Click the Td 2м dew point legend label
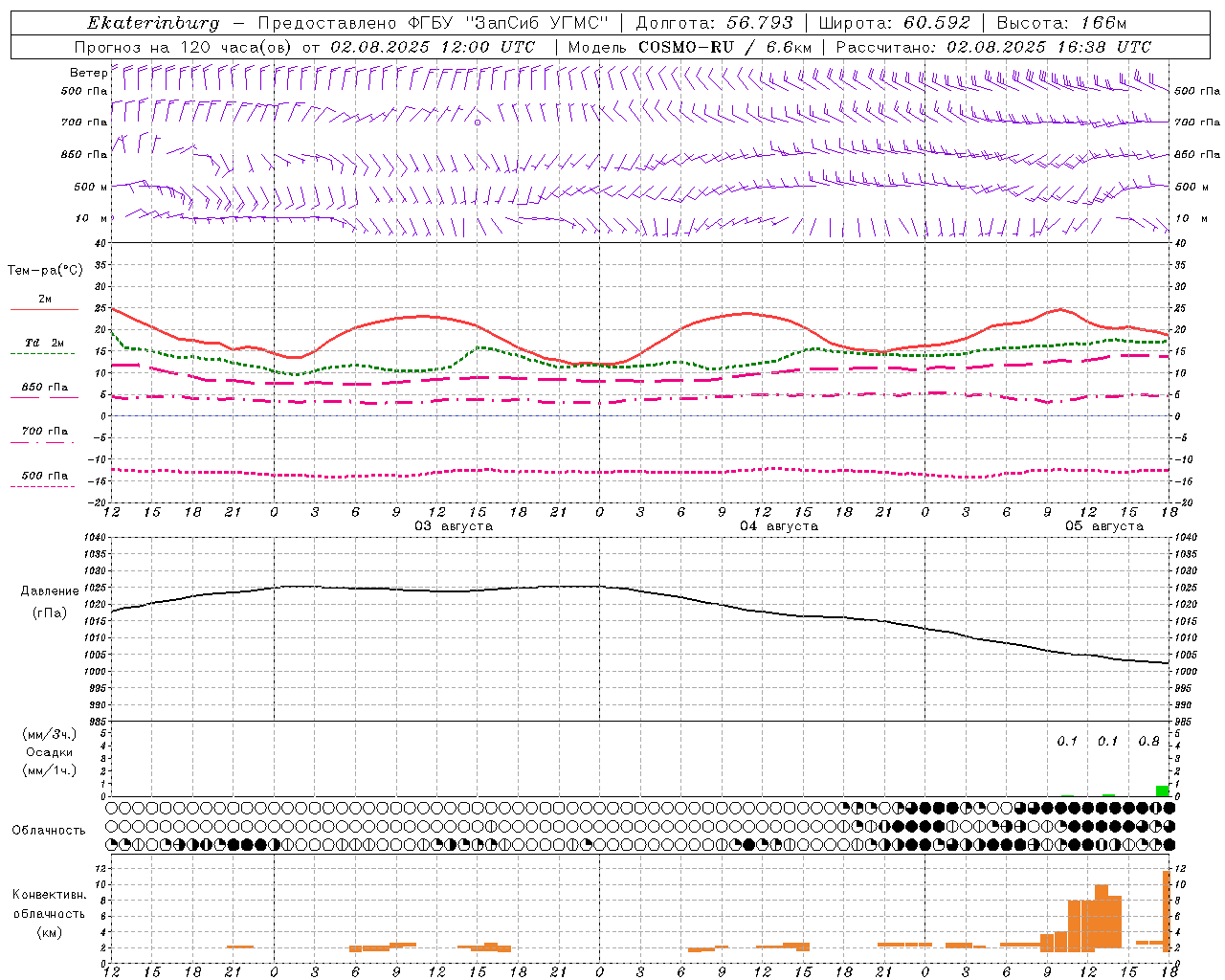 tap(45, 343)
